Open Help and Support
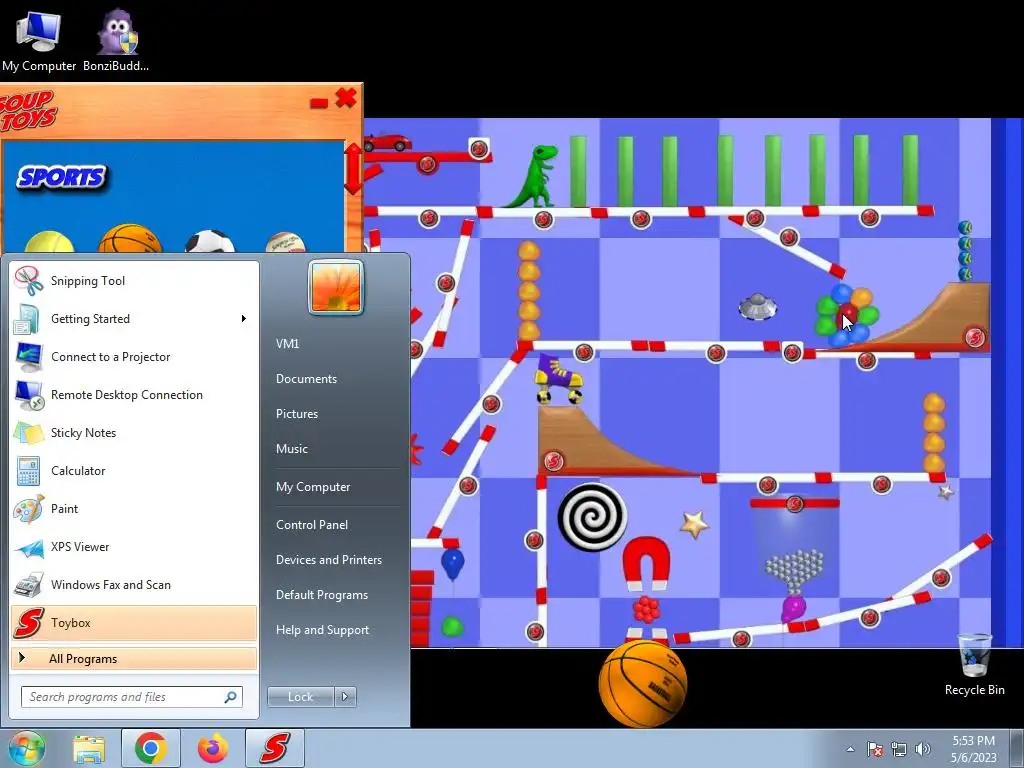1024x768 pixels. click(323, 630)
